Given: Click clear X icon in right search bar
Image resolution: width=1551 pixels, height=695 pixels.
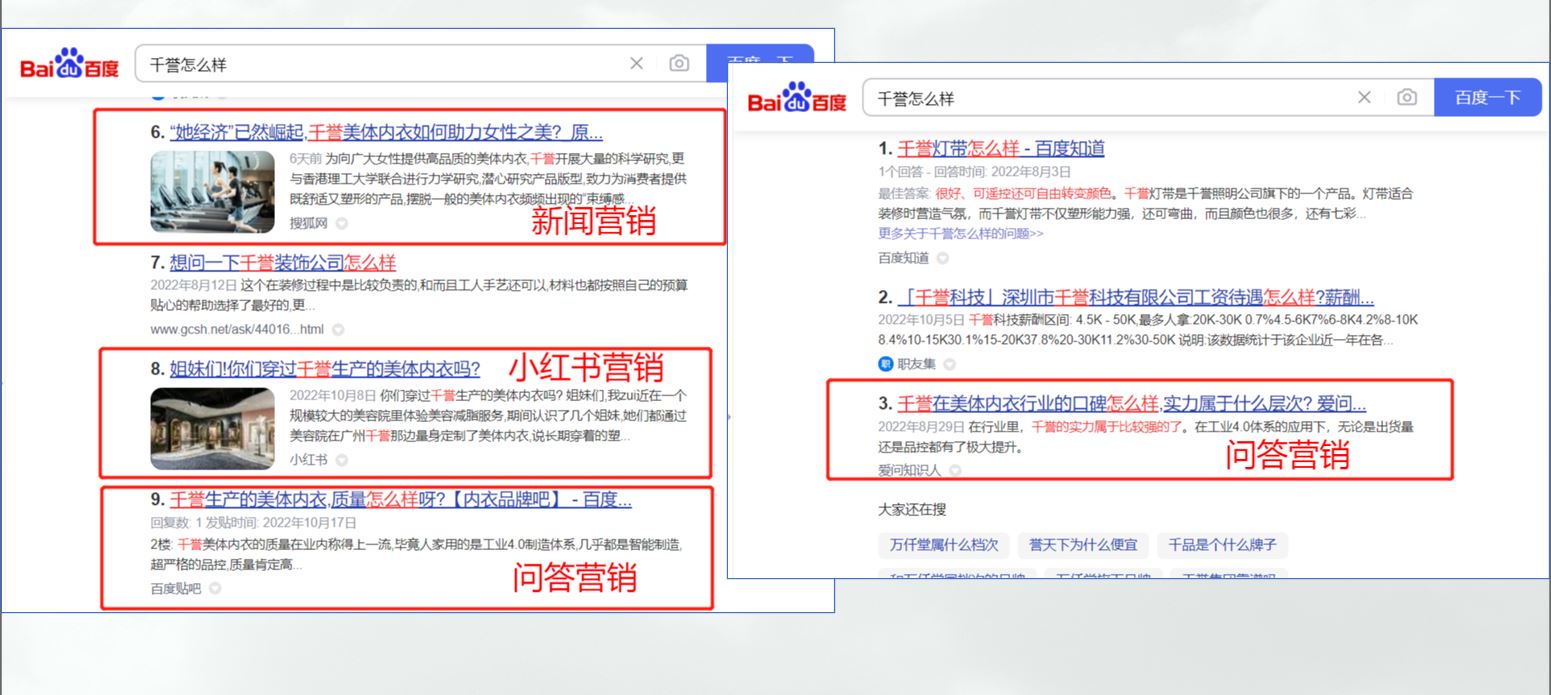Looking at the screenshot, I should (1364, 98).
